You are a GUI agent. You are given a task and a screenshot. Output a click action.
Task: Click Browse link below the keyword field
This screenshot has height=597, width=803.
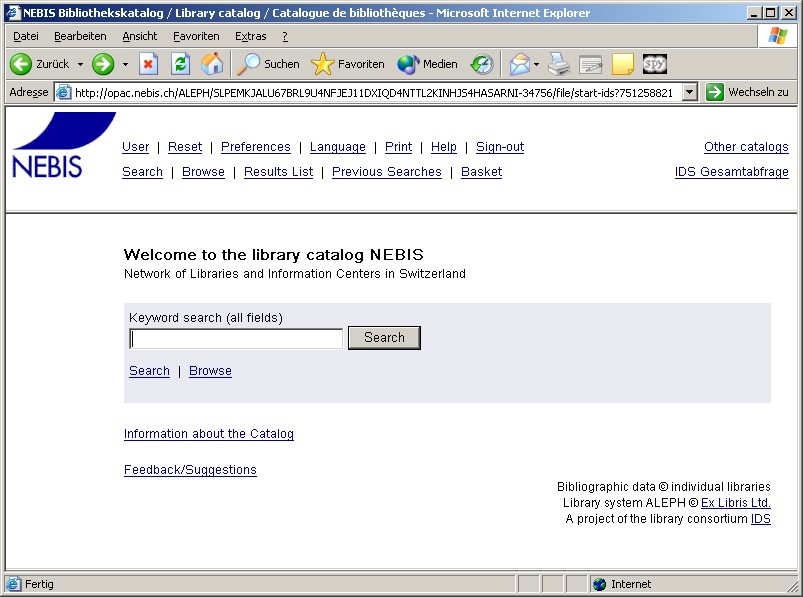(210, 371)
